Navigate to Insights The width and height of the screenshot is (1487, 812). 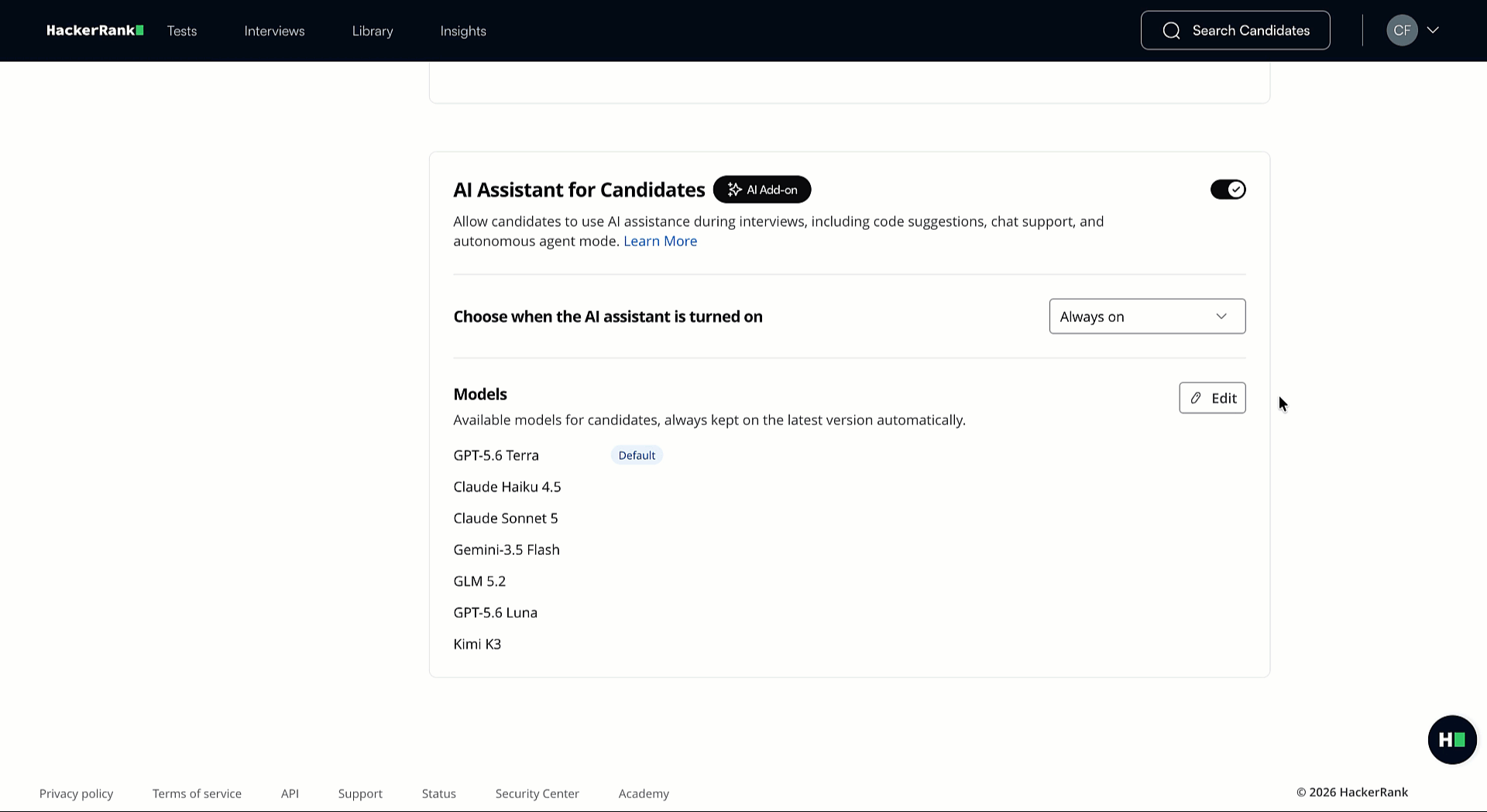463,31
